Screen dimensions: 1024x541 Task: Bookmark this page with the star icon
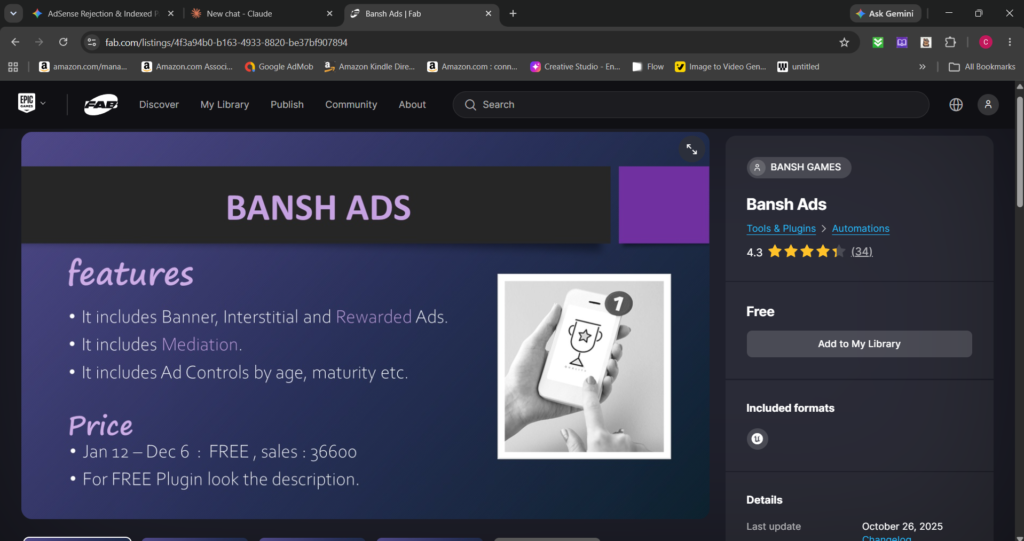point(844,42)
